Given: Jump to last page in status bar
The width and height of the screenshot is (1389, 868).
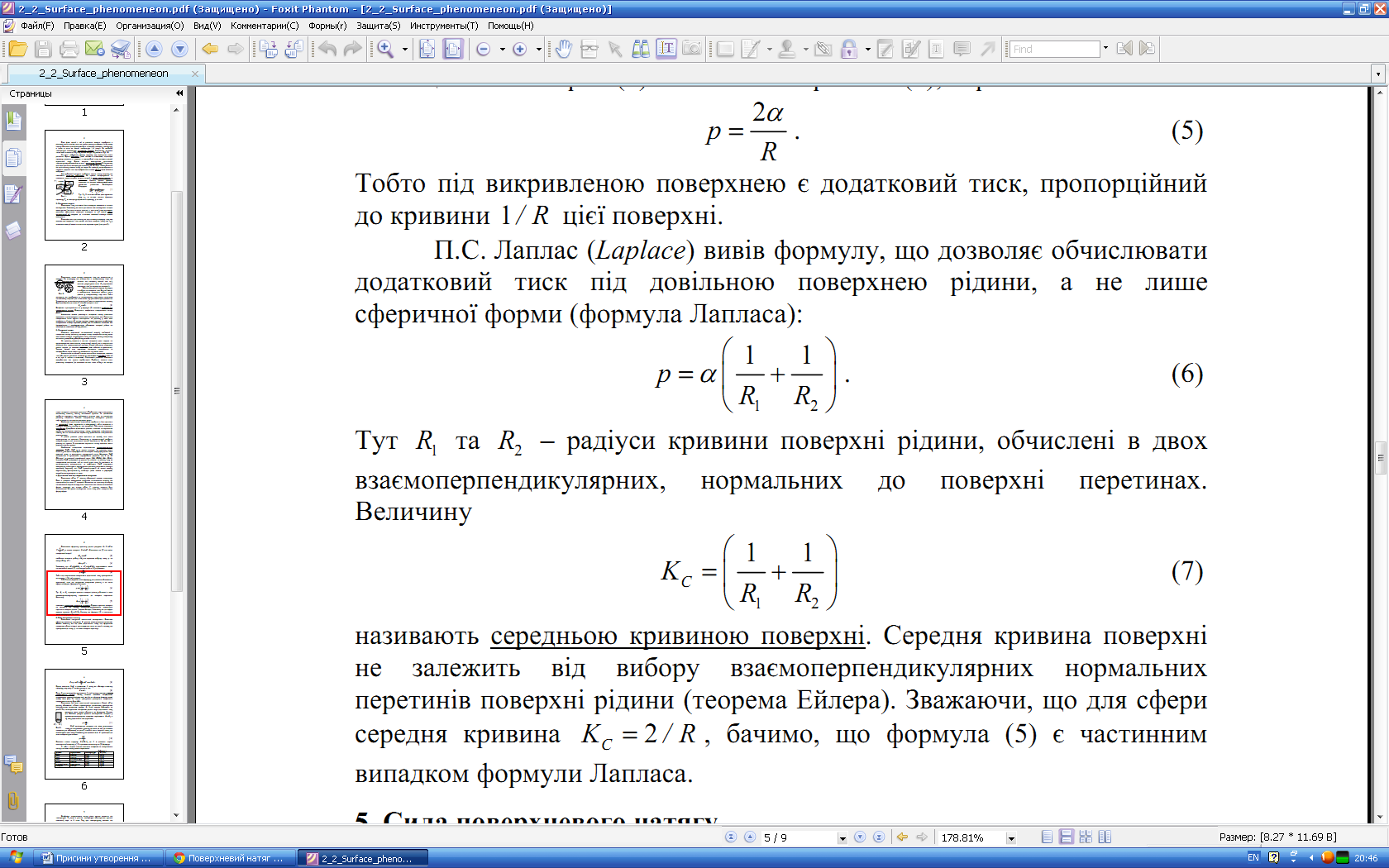Looking at the screenshot, I should pyautogui.click(x=879, y=837).
